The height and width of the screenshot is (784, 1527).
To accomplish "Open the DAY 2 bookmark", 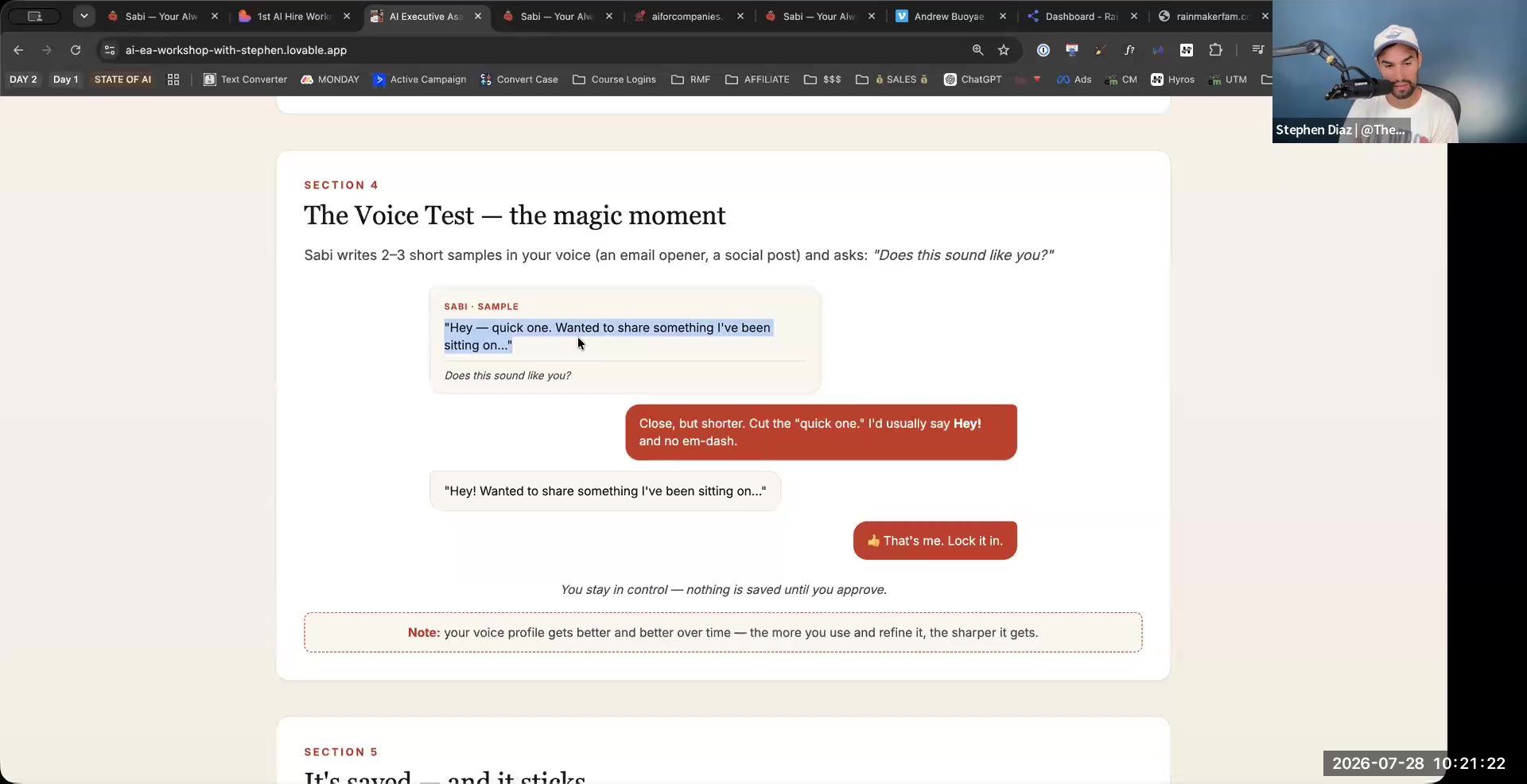I will (23, 80).
